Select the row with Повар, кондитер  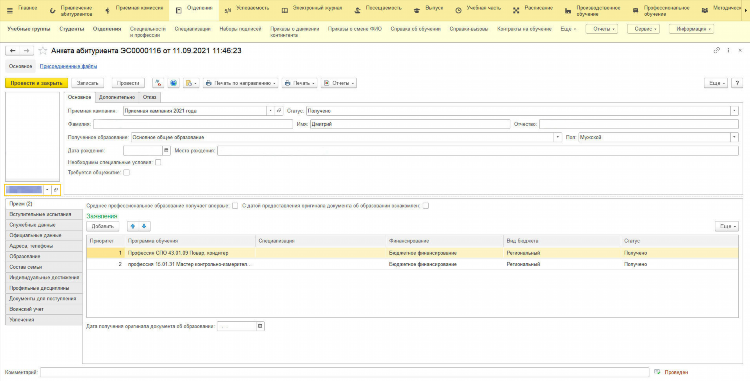pos(412,253)
